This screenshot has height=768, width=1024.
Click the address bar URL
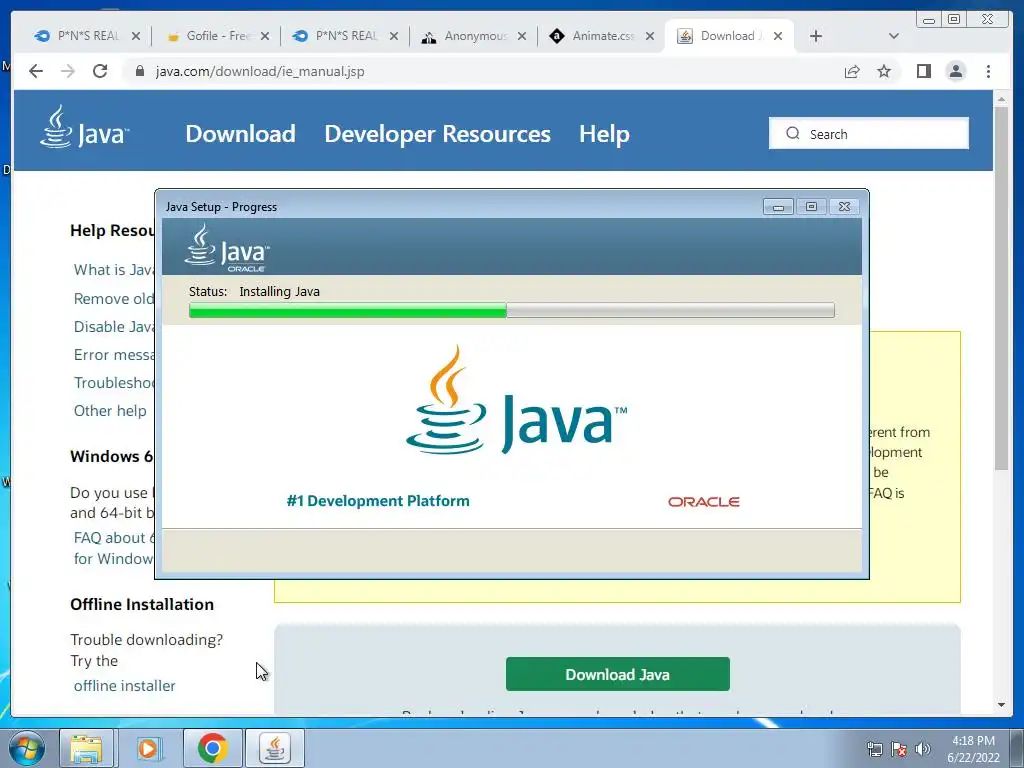(260, 71)
